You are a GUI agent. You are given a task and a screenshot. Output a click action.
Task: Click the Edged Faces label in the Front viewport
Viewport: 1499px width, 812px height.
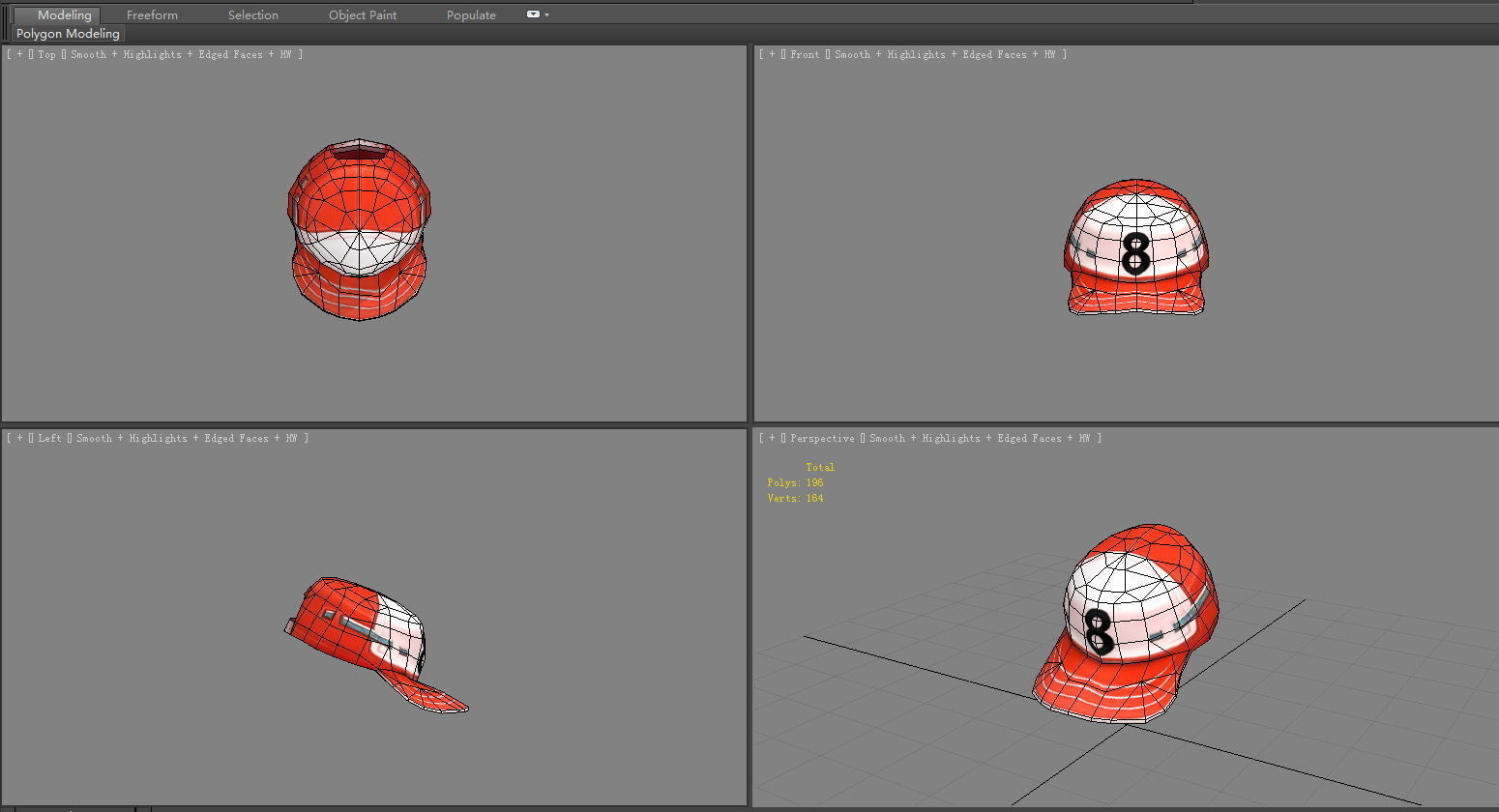point(993,54)
